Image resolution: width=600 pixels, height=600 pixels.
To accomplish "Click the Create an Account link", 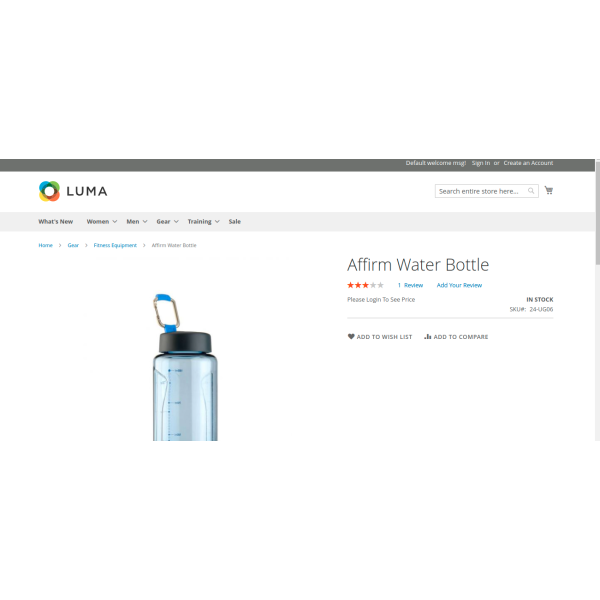I will click(528, 163).
